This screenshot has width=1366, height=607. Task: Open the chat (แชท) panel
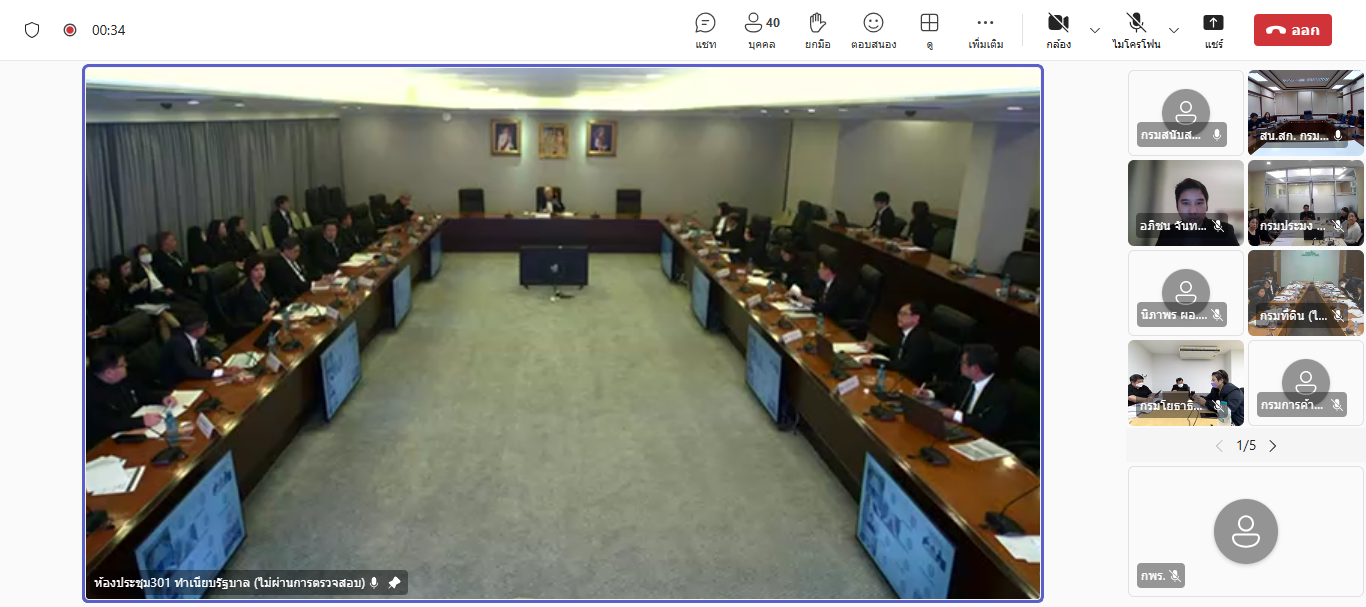pos(705,30)
